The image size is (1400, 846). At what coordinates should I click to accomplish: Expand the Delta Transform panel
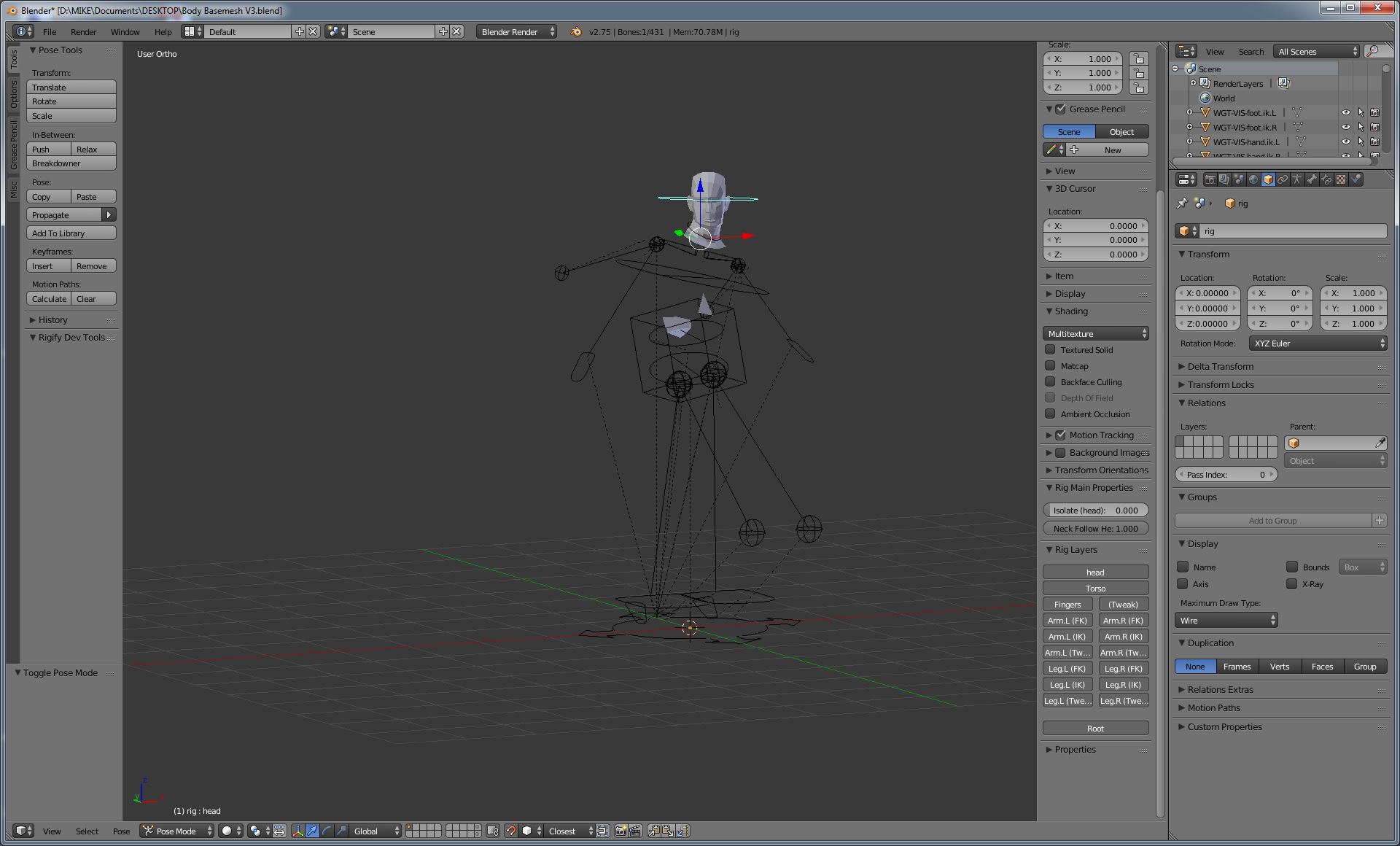click(1220, 367)
